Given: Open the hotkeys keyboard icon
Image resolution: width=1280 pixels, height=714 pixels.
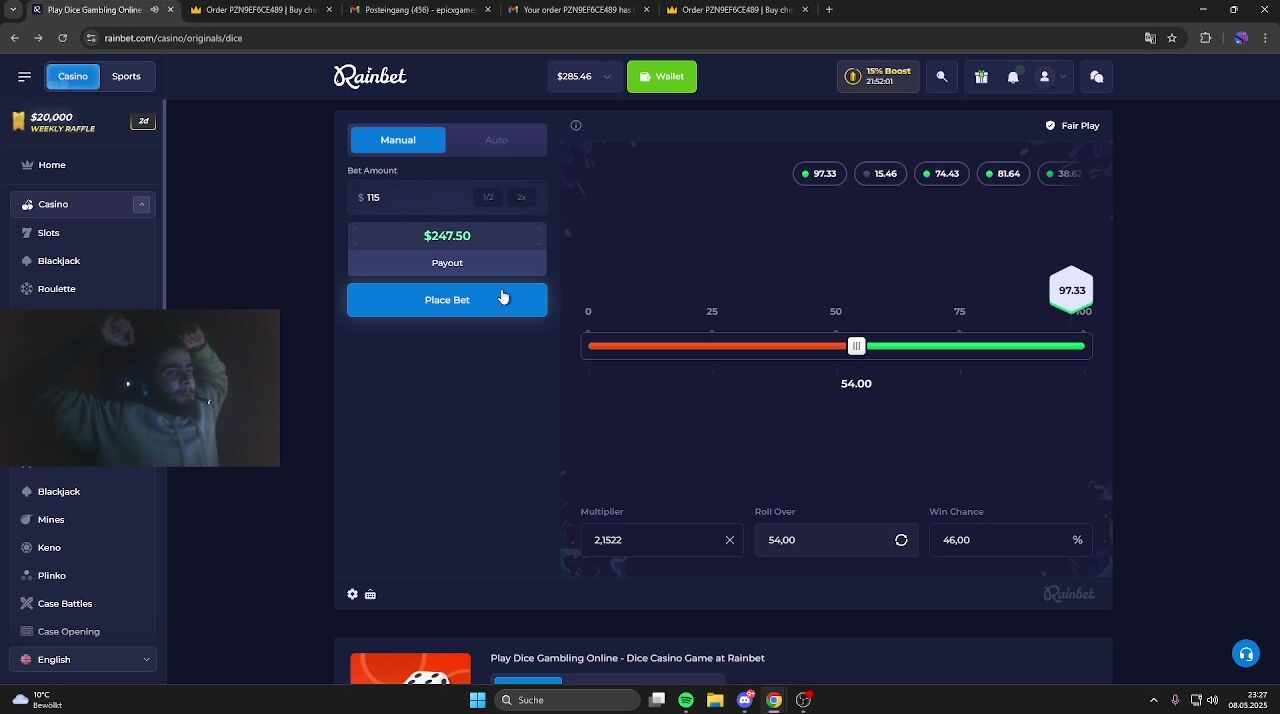Looking at the screenshot, I should pos(370,594).
